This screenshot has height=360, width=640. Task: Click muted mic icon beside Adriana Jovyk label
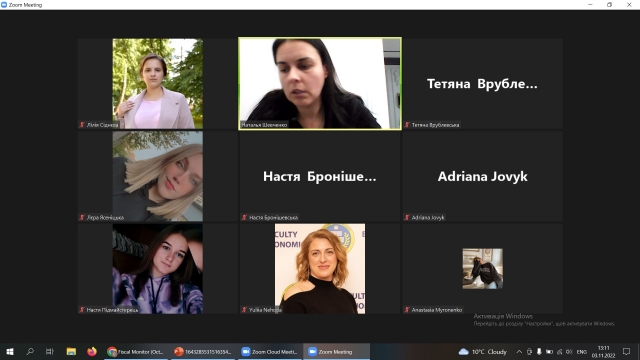407,218
